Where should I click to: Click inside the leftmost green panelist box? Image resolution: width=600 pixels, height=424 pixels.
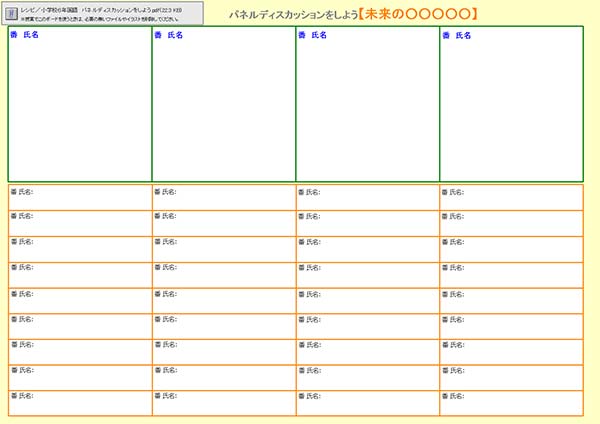[80, 104]
